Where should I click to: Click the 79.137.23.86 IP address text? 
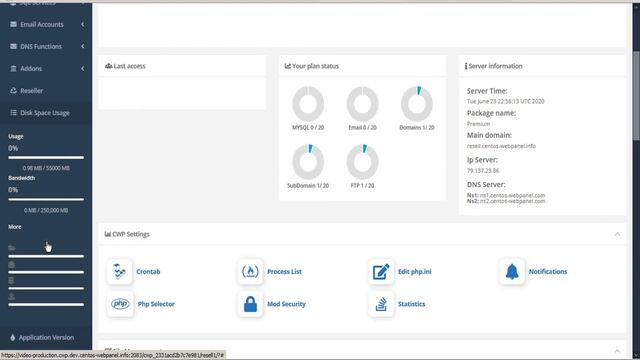pos(483,171)
